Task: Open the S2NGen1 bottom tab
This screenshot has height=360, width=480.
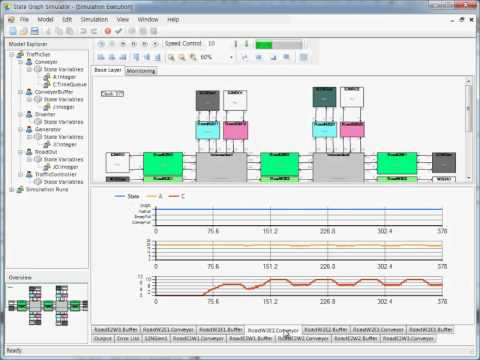Action: pos(156,338)
